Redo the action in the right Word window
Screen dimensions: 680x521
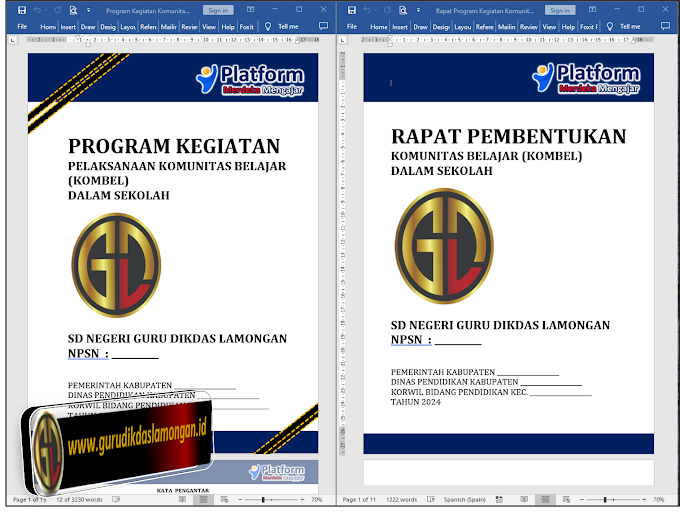tap(387, 10)
